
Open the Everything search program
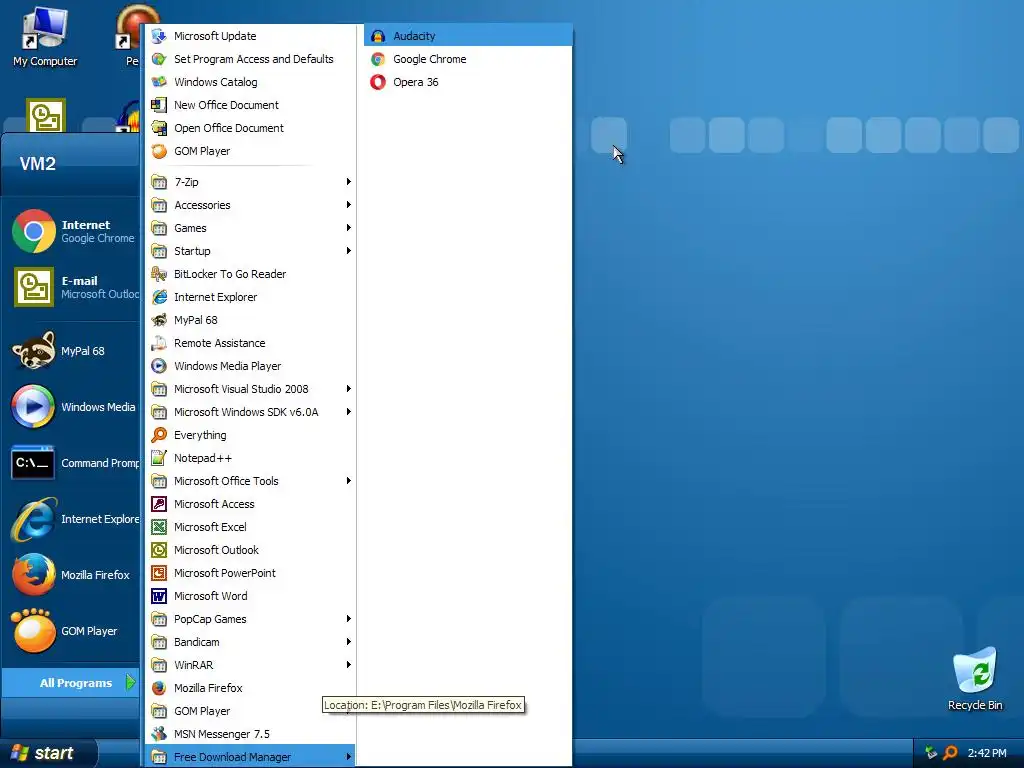click(251, 435)
